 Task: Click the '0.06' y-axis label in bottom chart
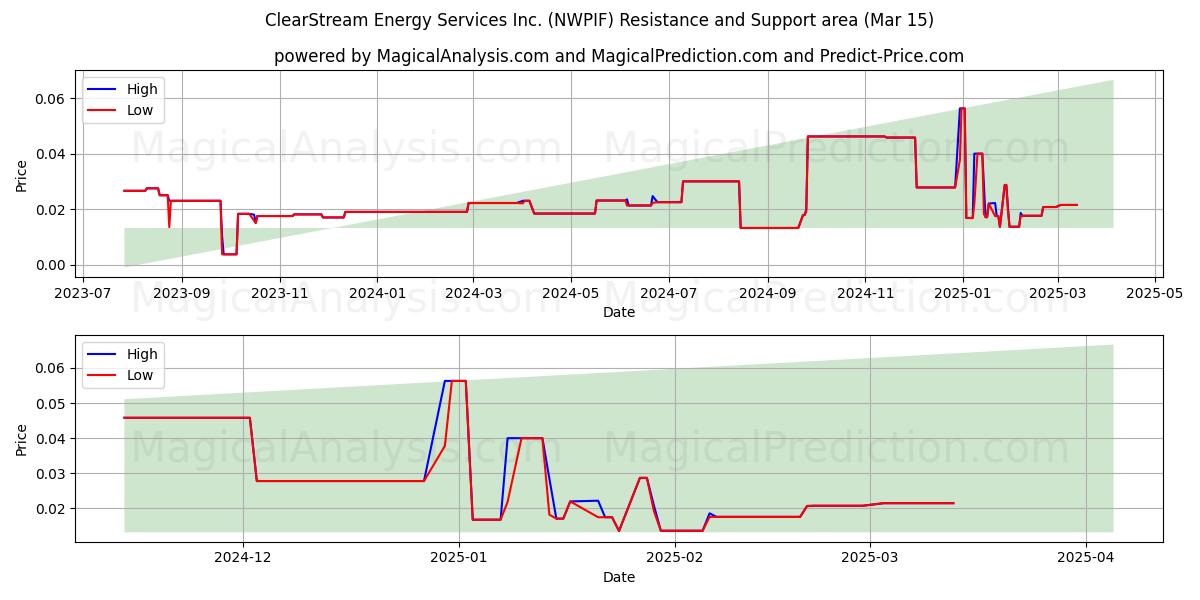52,369
